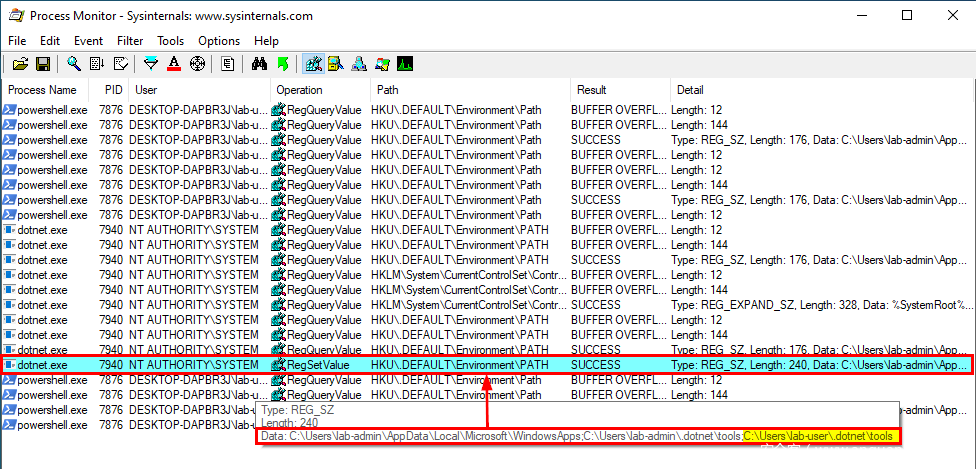Click the green Jump to Object icon
The height and width of the screenshot is (469, 976).
coord(282,64)
